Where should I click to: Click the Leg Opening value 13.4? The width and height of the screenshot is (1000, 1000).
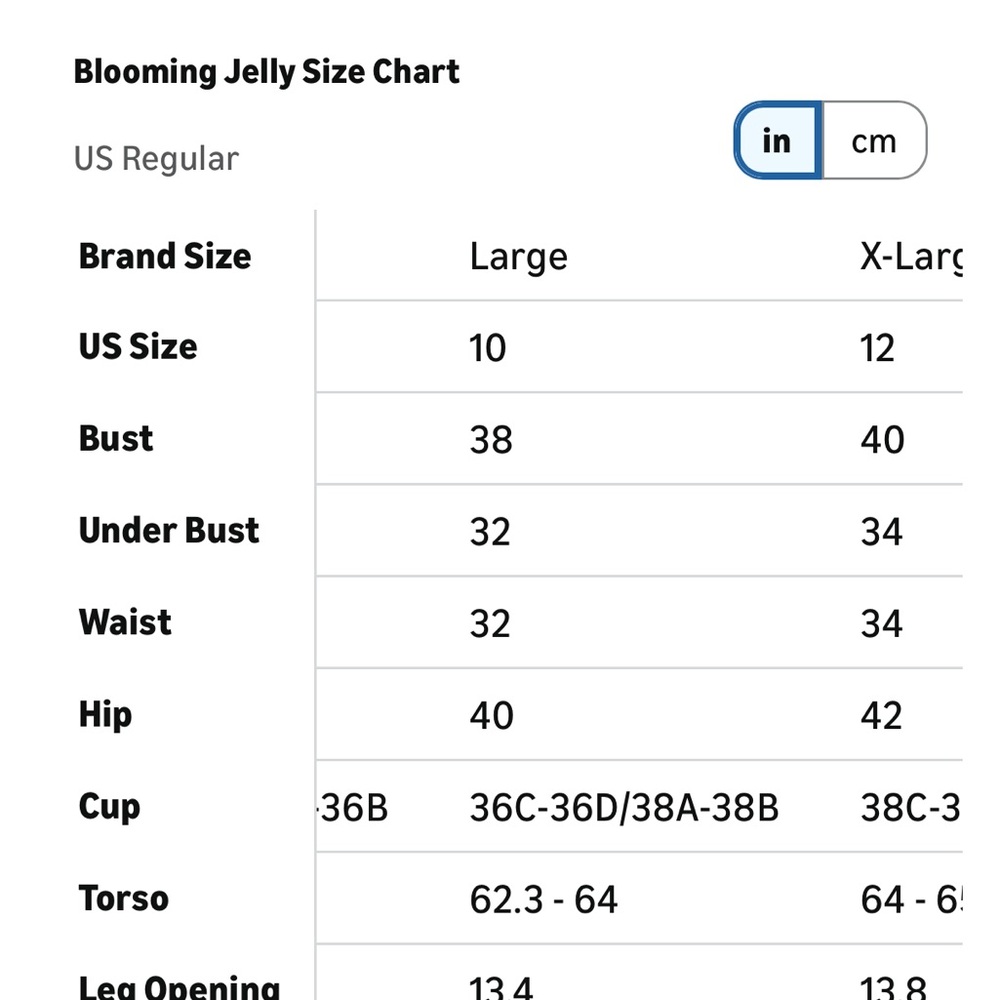coord(502,987)
